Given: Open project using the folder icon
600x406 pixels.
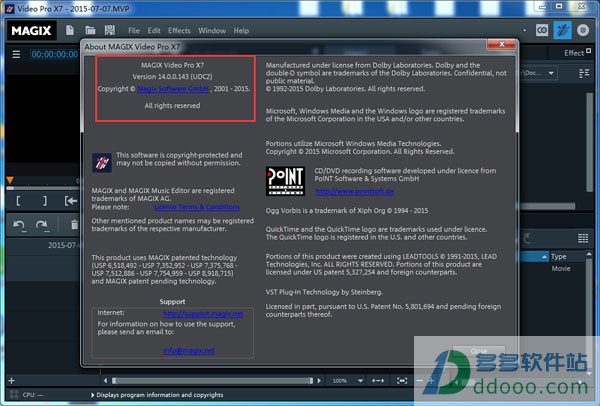Looking at the screenshot, I should click(90, 30).
